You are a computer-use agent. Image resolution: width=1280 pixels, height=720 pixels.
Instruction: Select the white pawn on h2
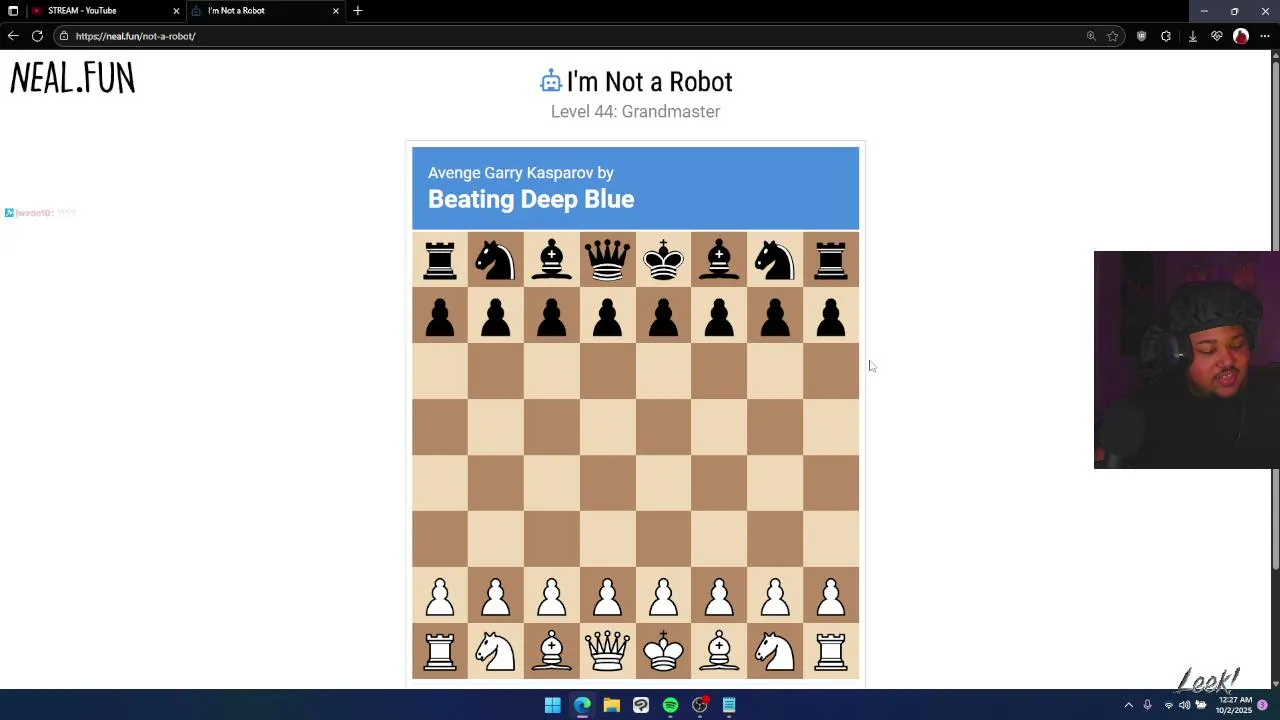[x=831, y=596]
